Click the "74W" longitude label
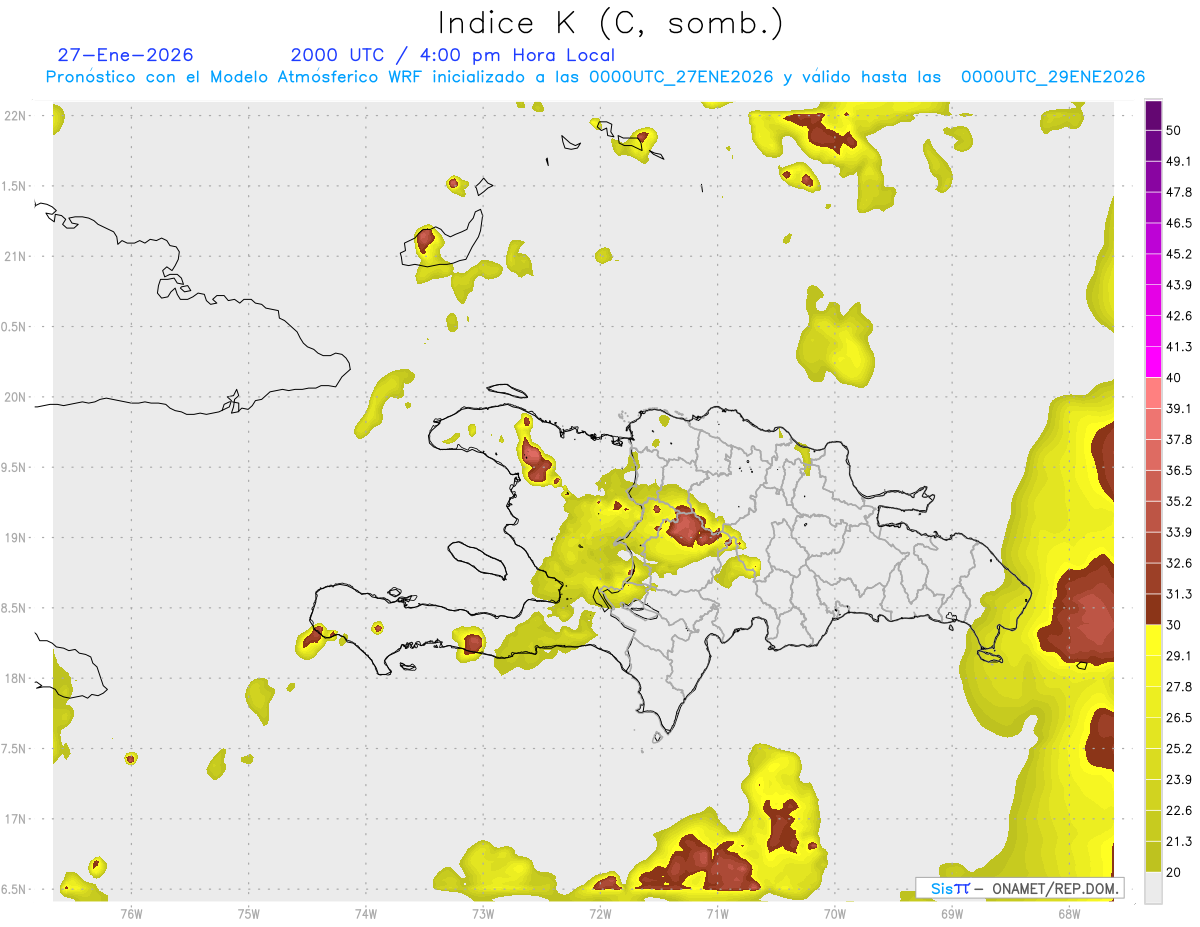1200x927 pixels. [x=366, y=913]
